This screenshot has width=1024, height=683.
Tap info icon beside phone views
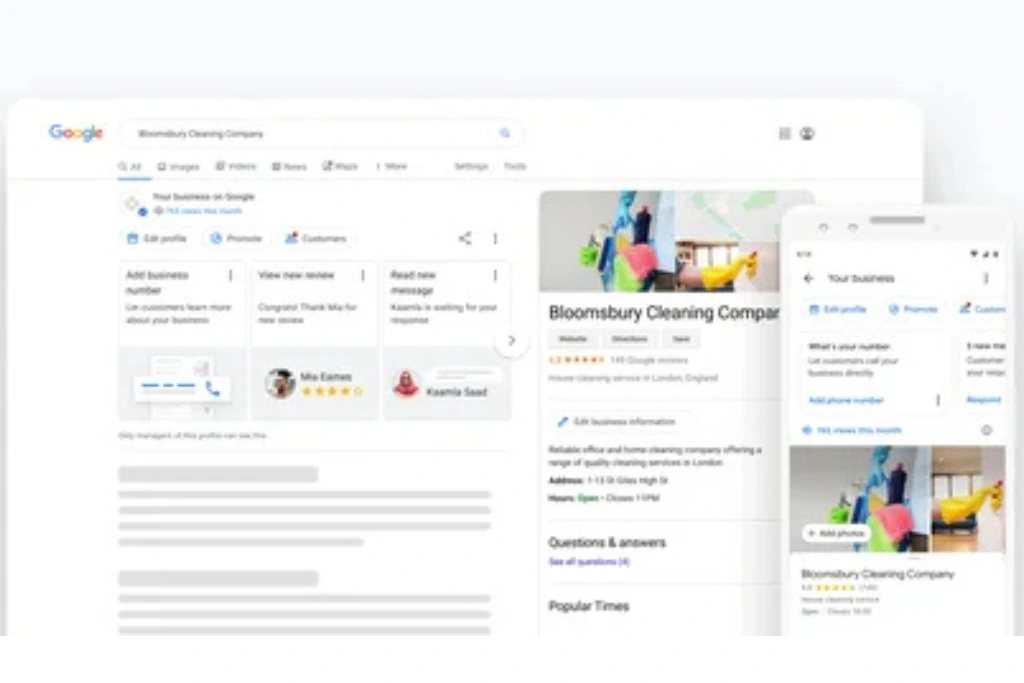click(986, 430)
